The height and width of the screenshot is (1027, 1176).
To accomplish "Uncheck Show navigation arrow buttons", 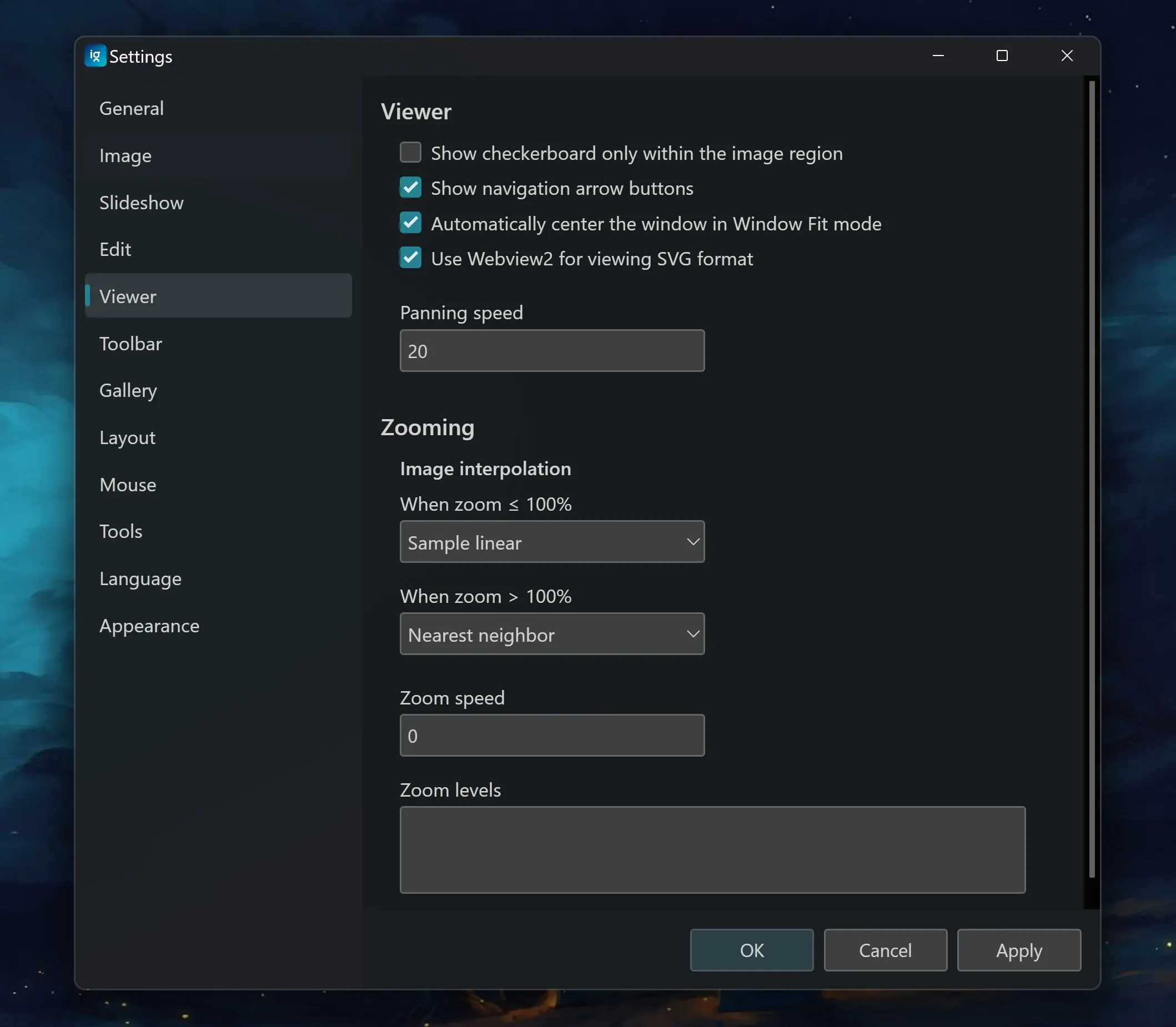I will [x=410, y=188].
